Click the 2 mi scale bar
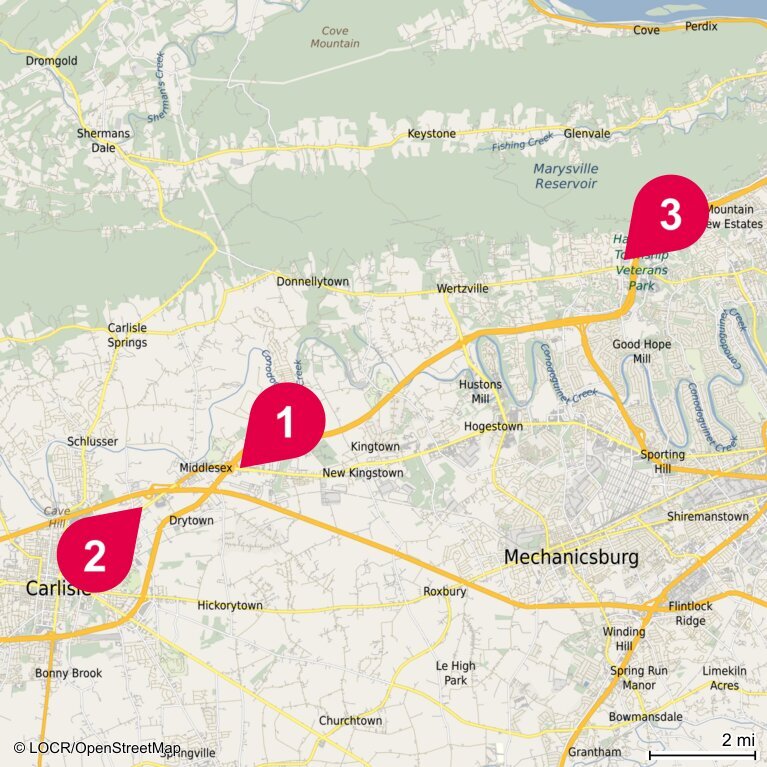This screenshot has height=767, width=767. (x=701, y=746)
